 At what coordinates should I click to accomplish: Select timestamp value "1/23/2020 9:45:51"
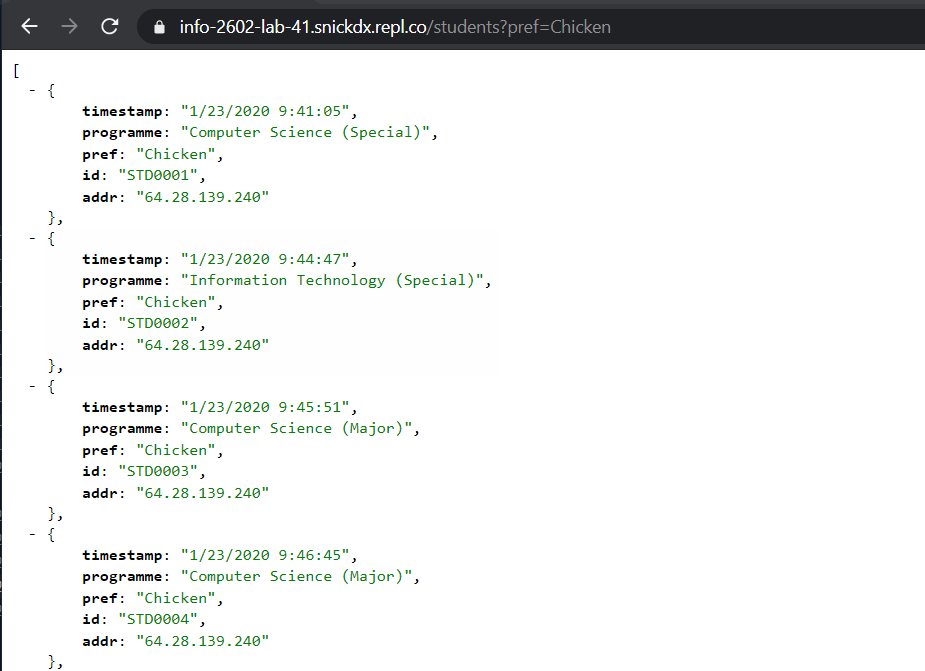(x=265, y=407)
